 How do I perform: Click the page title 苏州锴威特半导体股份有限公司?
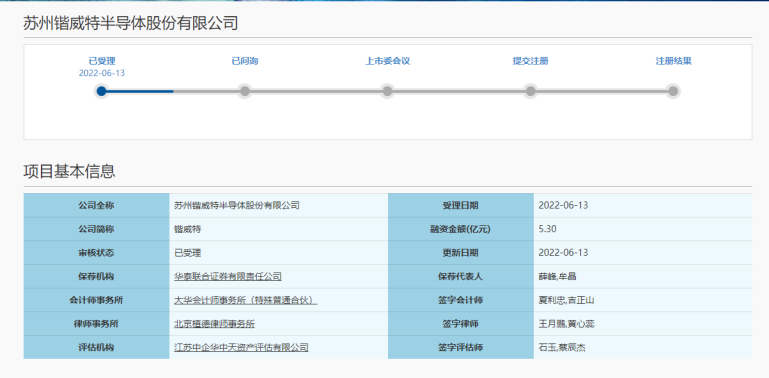pos(130,23)
